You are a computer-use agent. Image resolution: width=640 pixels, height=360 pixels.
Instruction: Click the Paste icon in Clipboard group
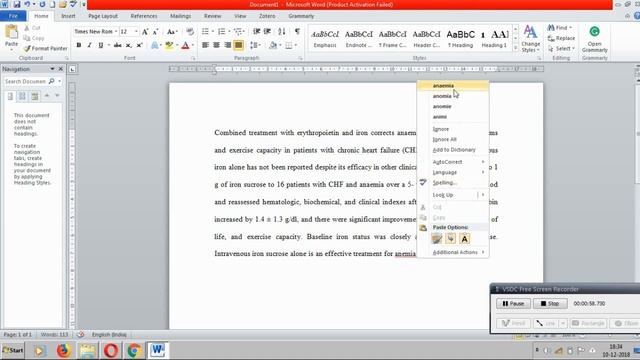[11, 32]
